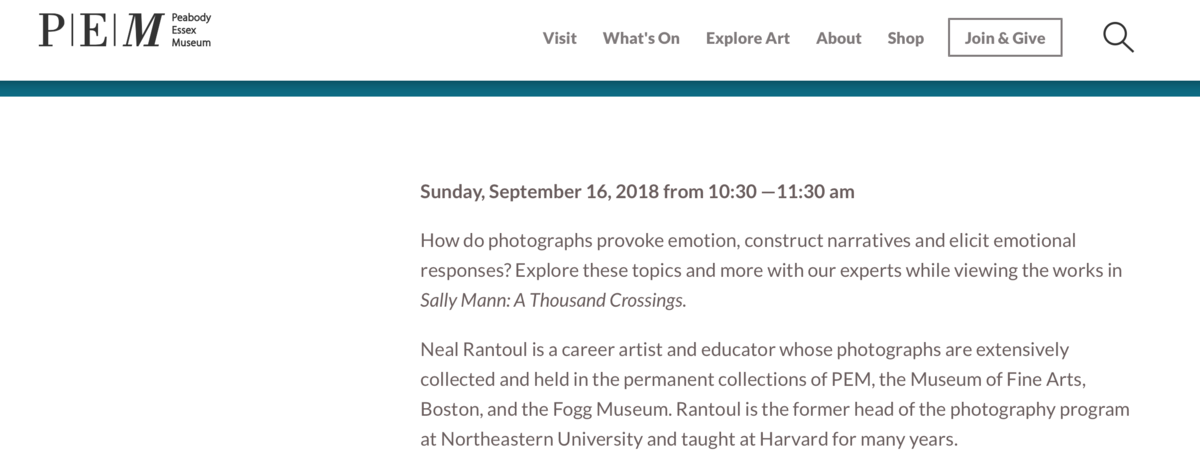Viewport: 1200px width, 469px height.
Task: Click the italic M in the PEM logo
Action: point(145,30)
